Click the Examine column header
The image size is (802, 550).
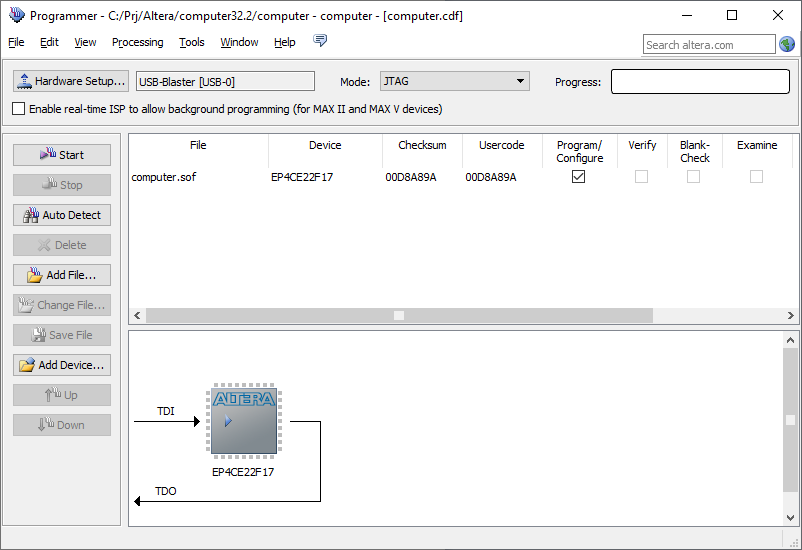757,145
